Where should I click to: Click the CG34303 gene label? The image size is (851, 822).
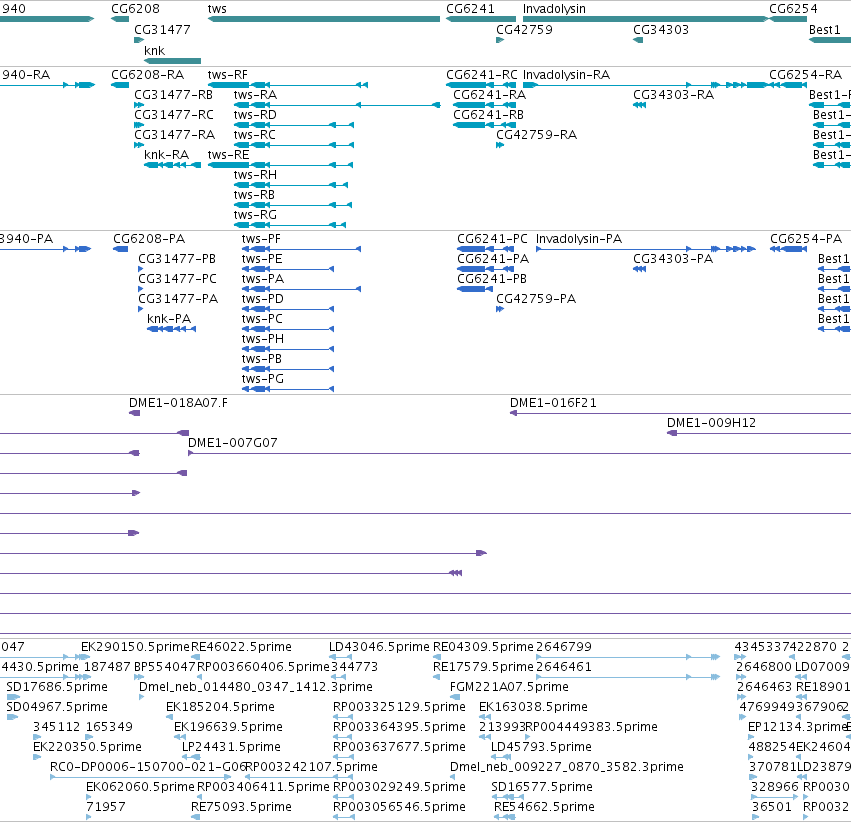coord(661,30)
